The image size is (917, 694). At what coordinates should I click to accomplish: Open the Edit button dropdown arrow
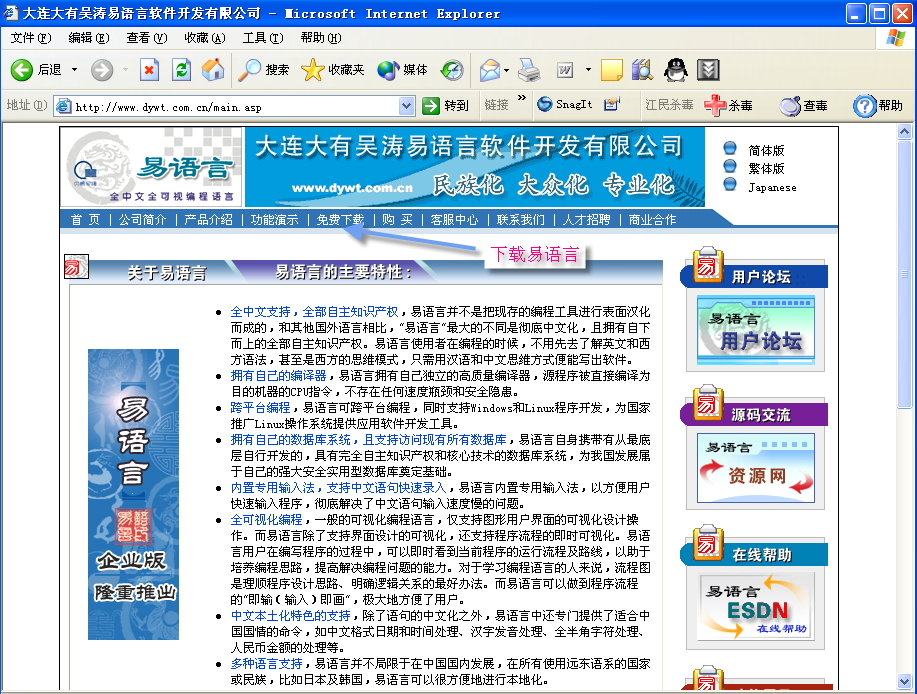point(588,70)
